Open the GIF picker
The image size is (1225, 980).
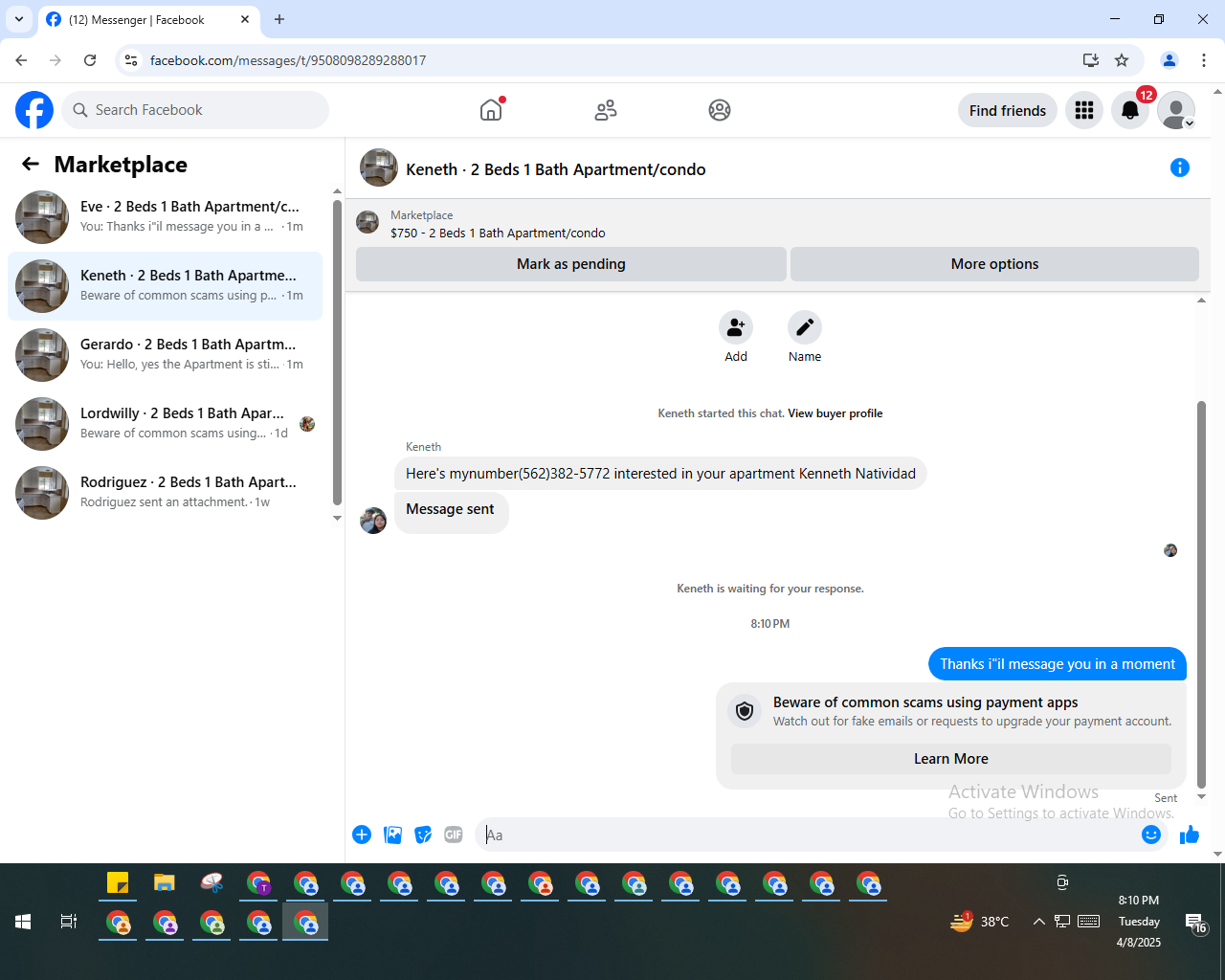(x=454, y=835)
